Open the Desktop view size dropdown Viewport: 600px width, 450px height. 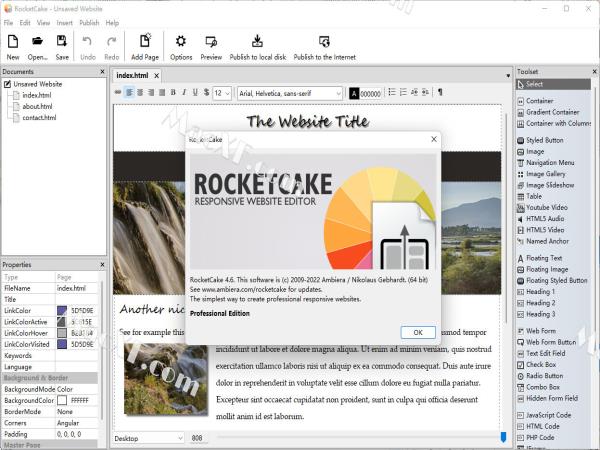click(x=149, y=438)
